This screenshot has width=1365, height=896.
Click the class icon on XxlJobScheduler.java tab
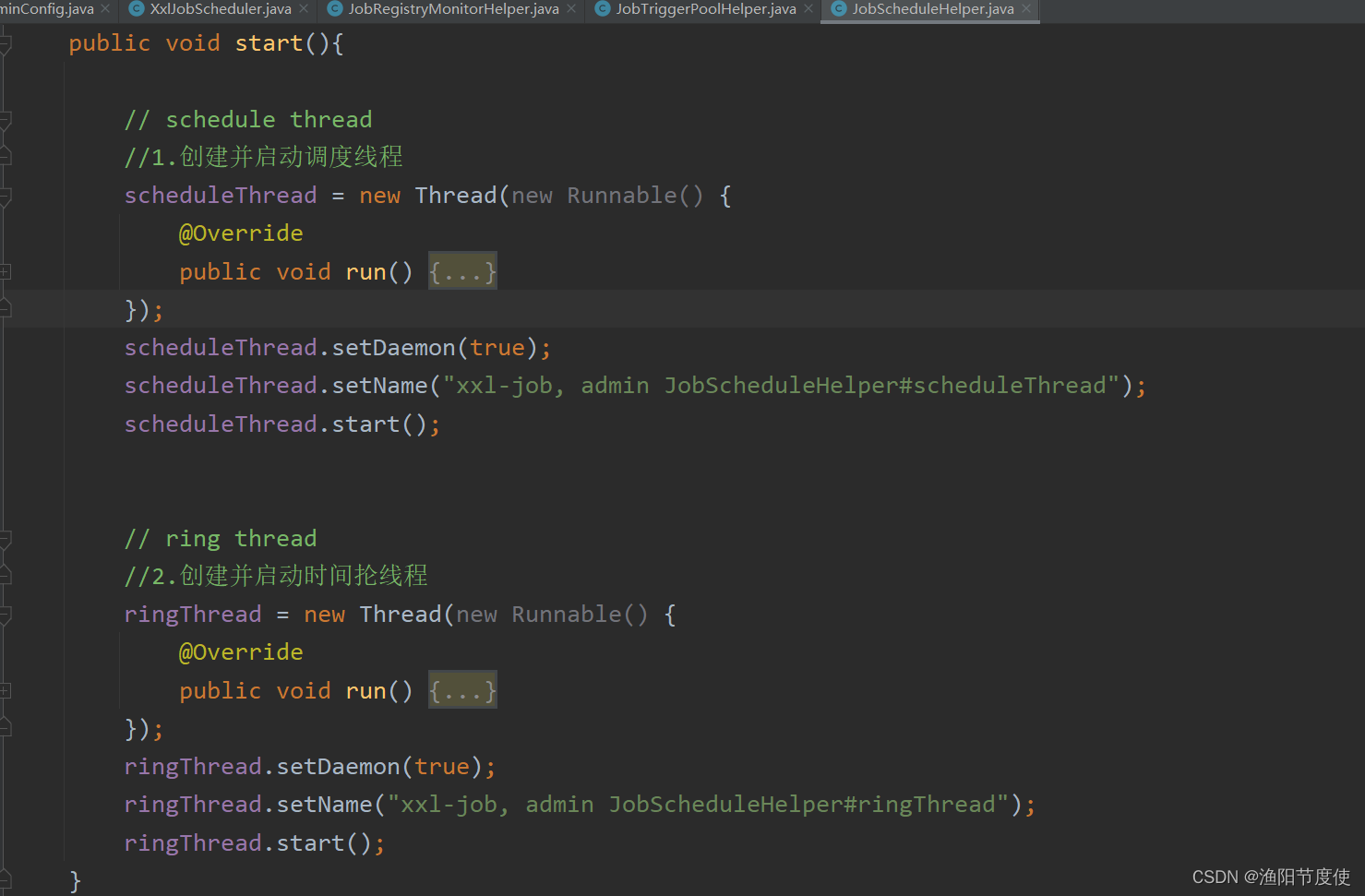click(x=137, y=9)
